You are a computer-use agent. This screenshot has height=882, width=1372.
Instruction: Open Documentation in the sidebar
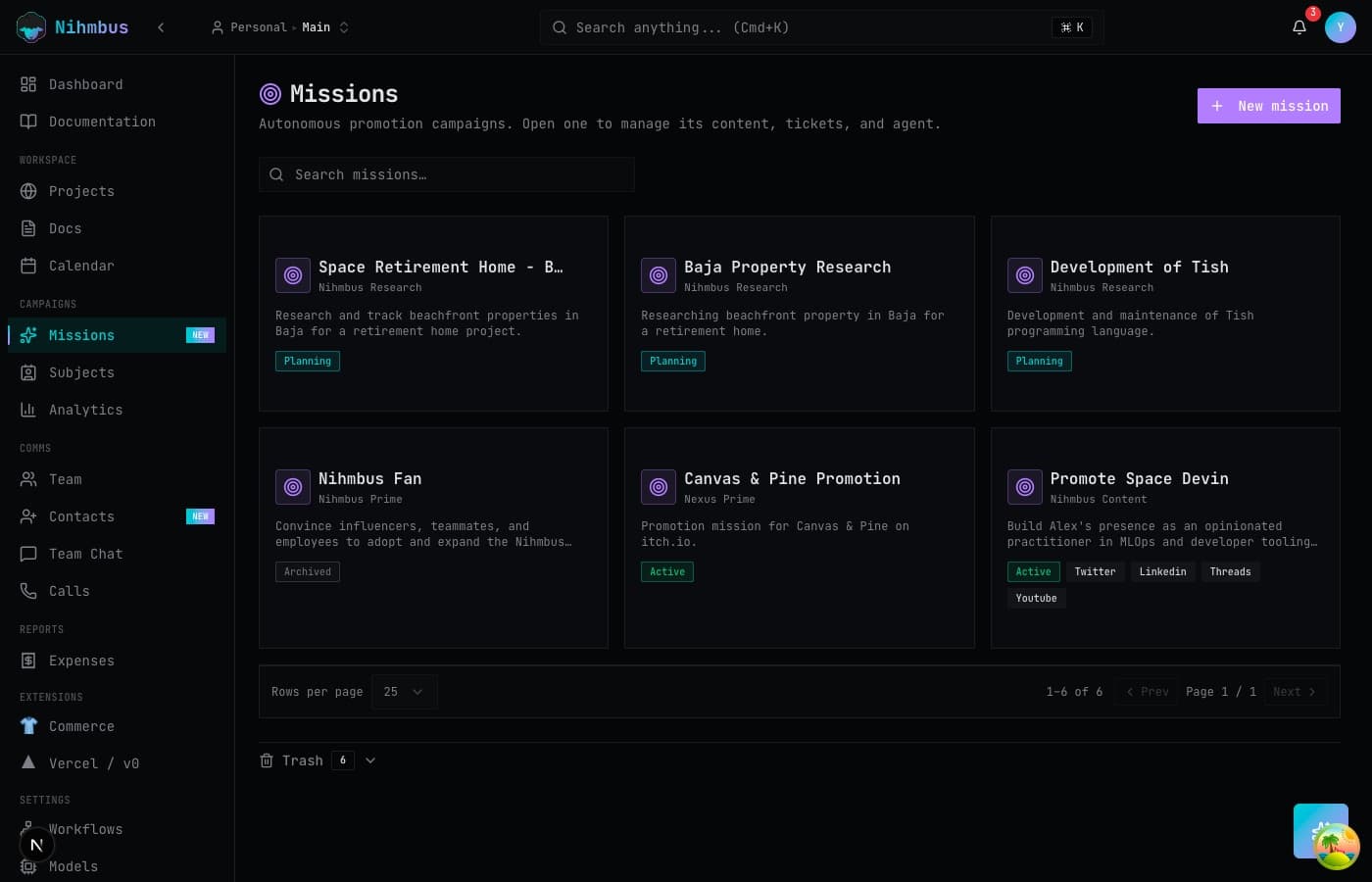coord(117,122)
